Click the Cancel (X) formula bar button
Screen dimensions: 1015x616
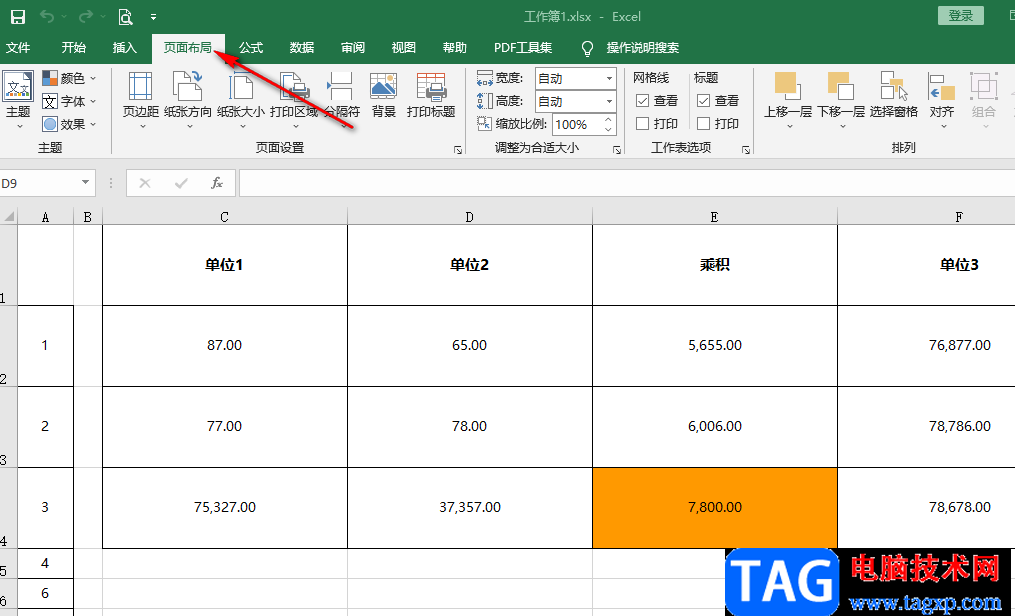pyautogui.click(x=145, y=183)
